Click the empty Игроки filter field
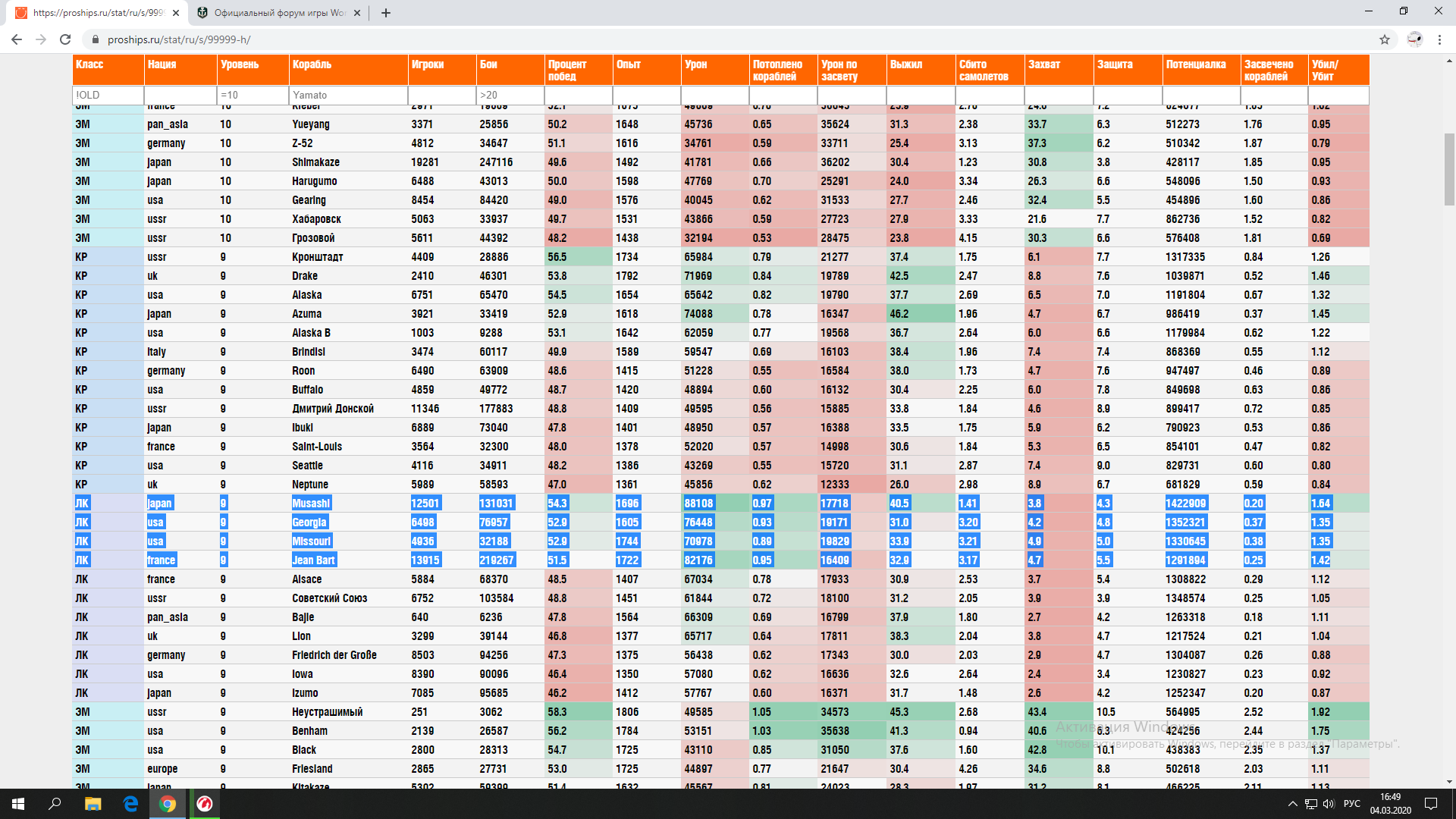1456x819 pixels. tap(442, 95)
